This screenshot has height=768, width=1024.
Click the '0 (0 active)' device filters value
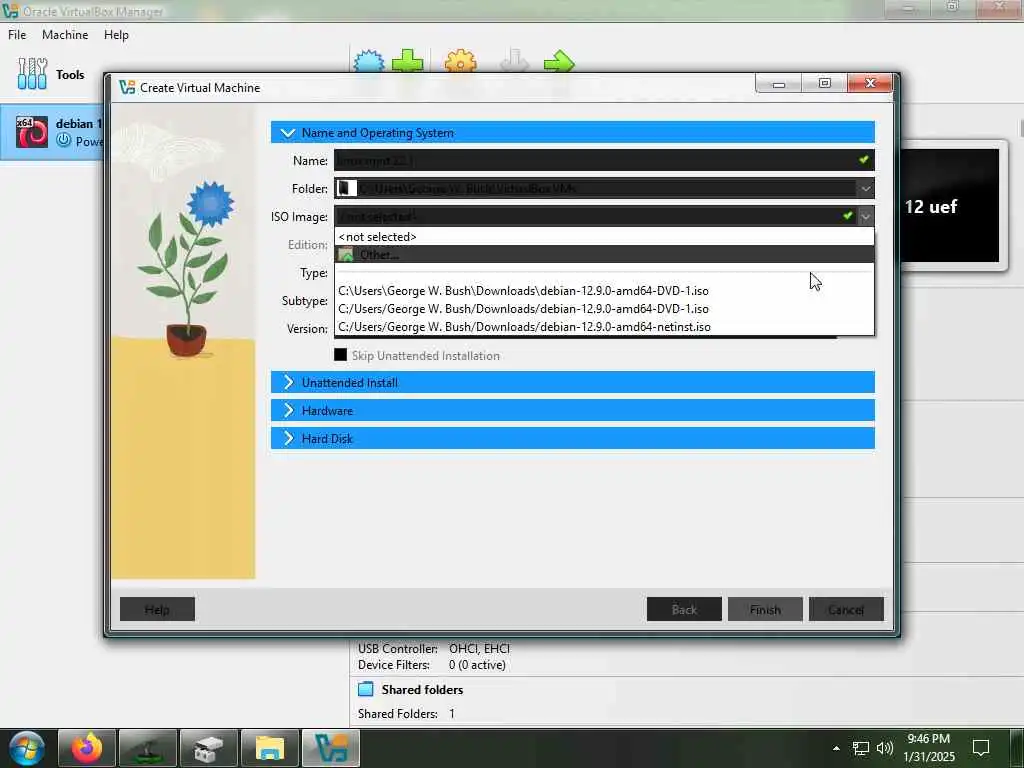point(477,665)
